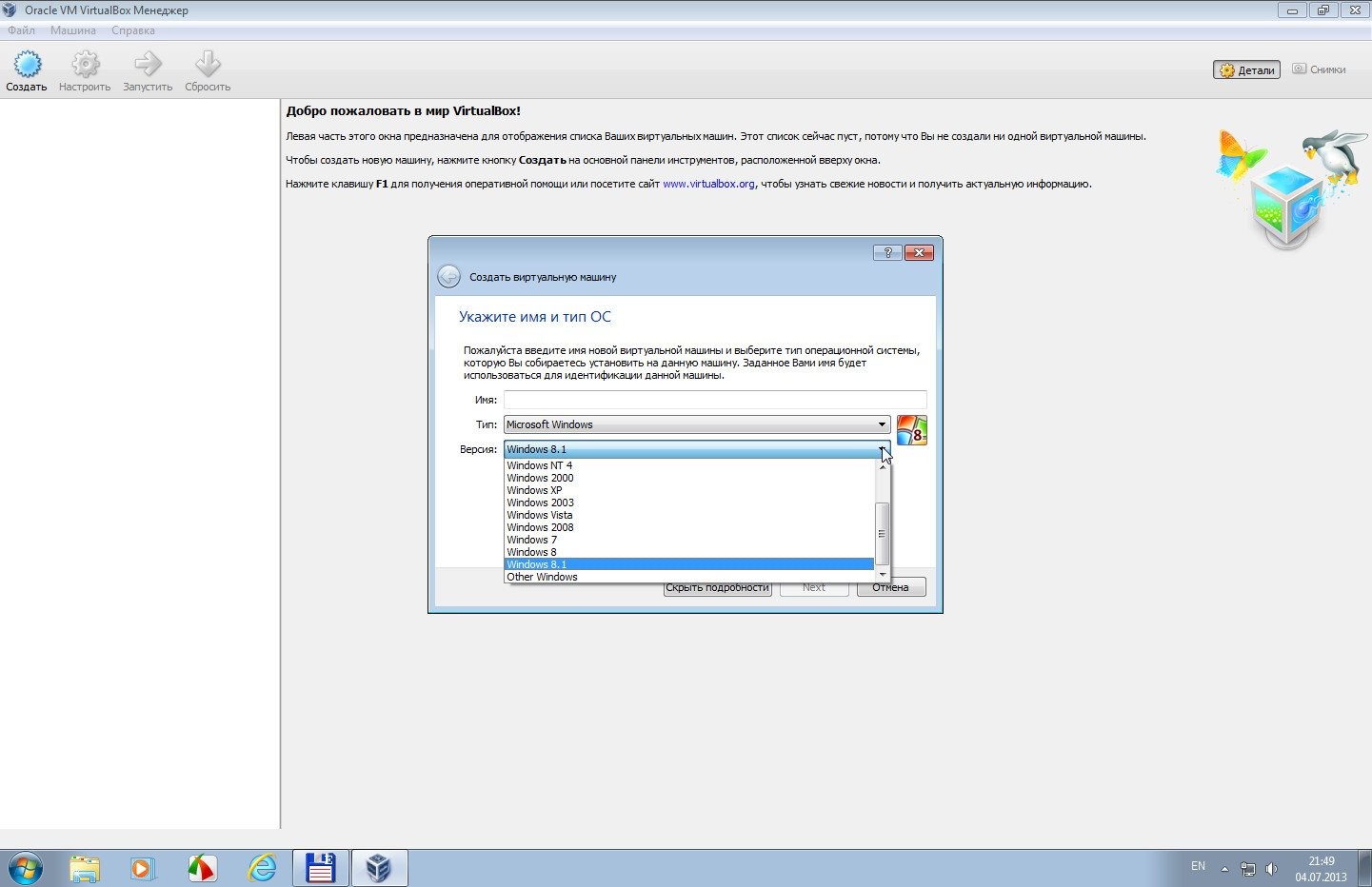
Task: Select Windows XP from list
Action: (x=688, y=490)
